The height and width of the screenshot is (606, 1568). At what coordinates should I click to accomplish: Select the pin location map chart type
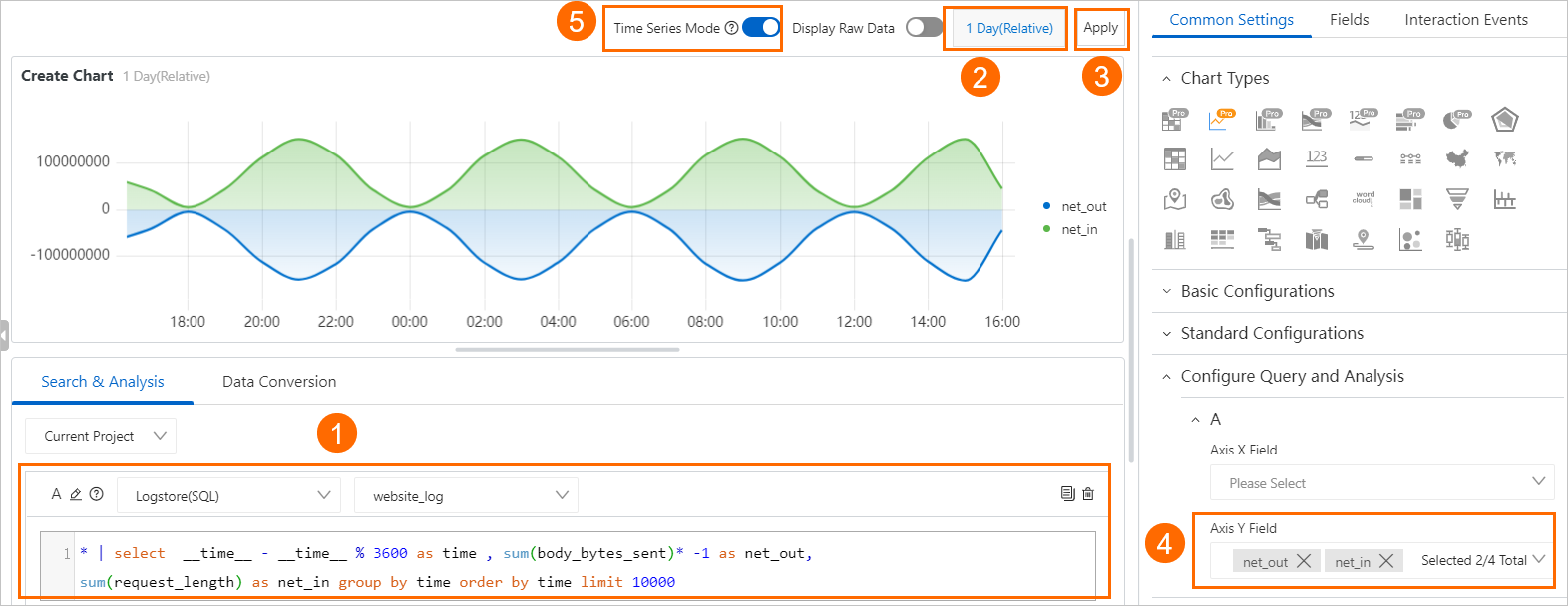(x=1174, y=199)
